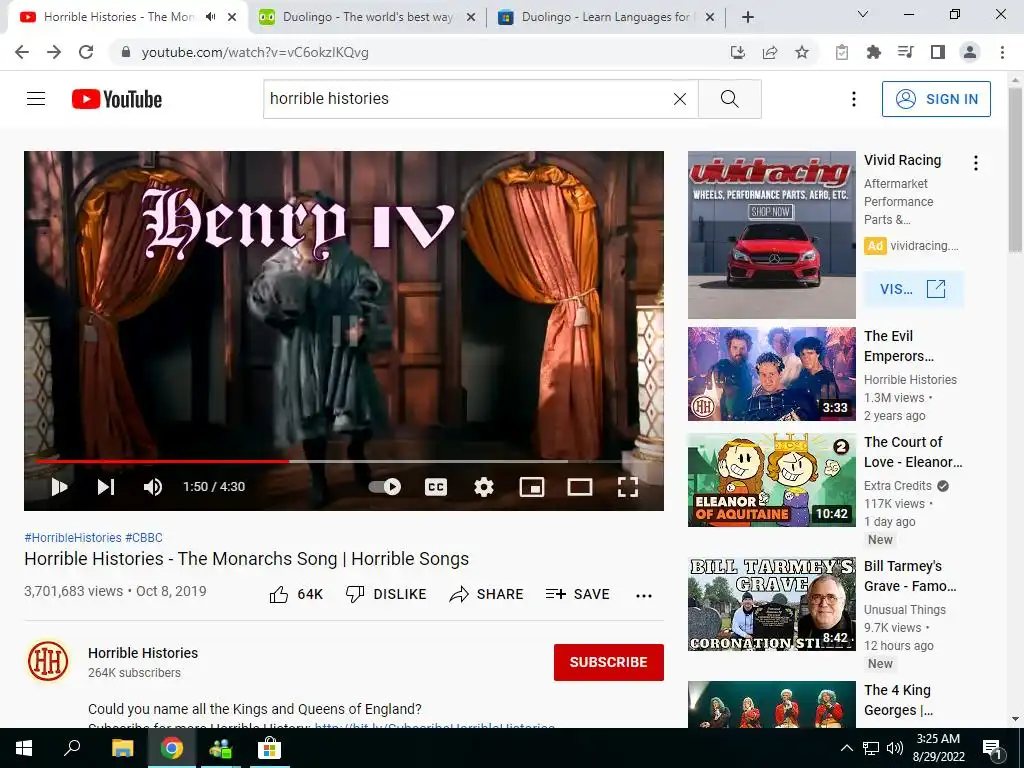The height and width of the screenshot is (768, 1024).
Task: Open video settings gear menu
Action: (x=484, y=487)
